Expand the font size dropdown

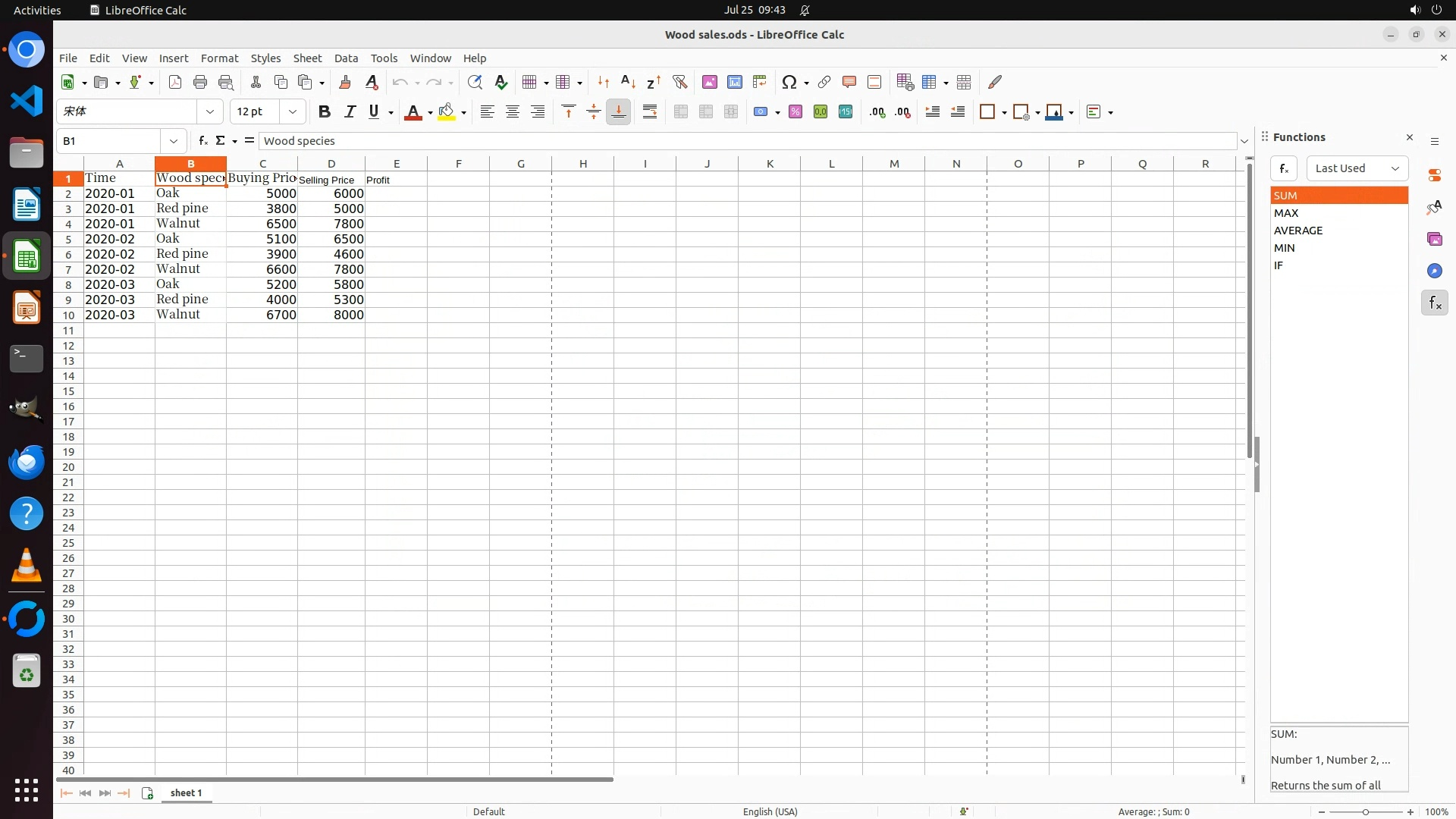[293, 111]
